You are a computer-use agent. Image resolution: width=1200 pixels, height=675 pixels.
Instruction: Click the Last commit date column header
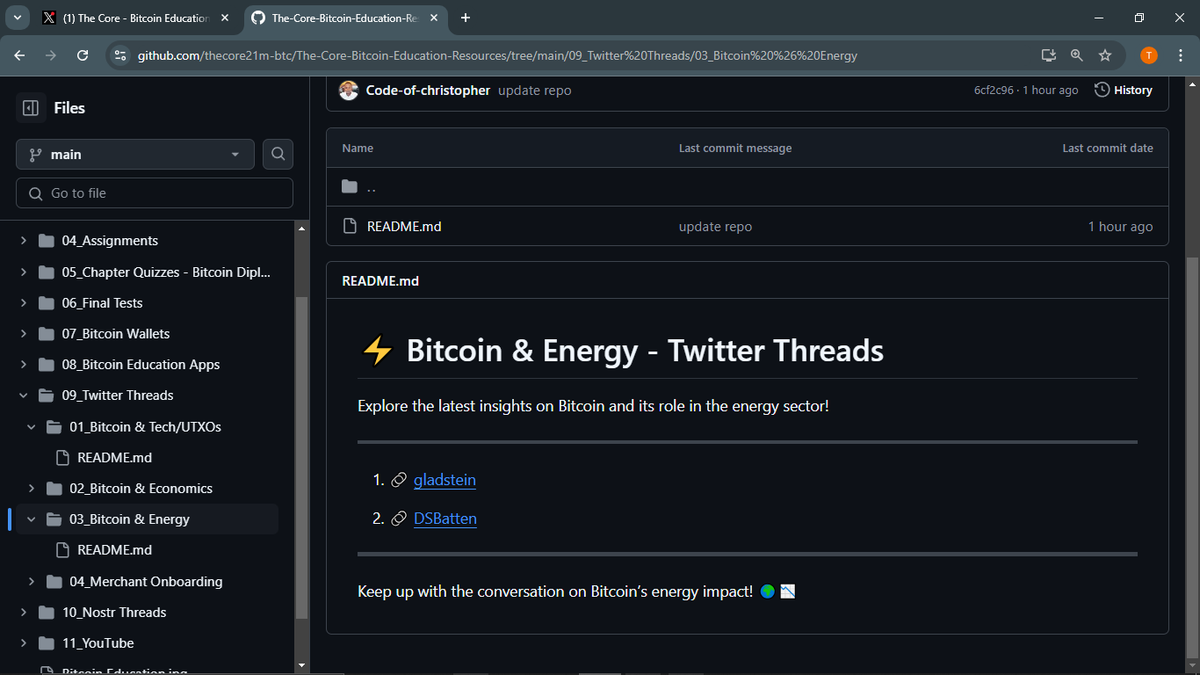coord(1107,148)
